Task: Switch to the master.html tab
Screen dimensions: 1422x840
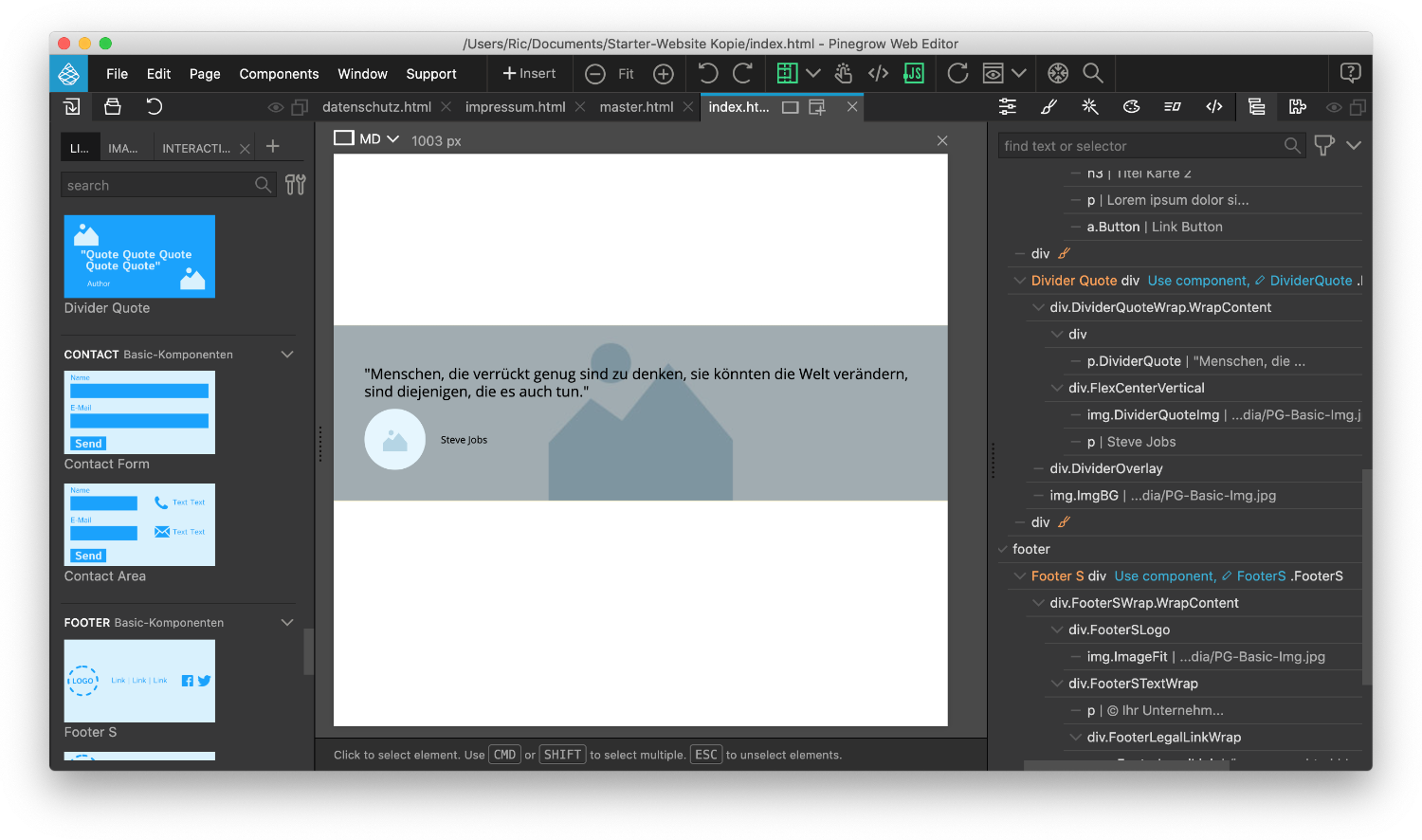Action: tap(636, 106)
